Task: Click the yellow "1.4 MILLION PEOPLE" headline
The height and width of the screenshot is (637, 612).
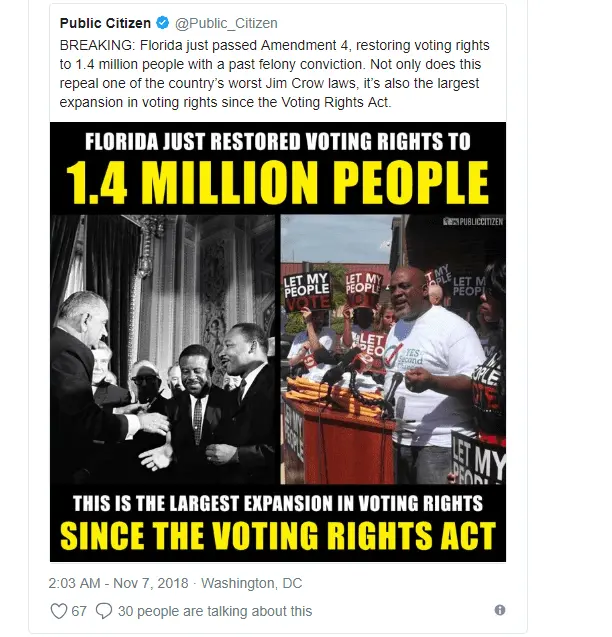Action: point(277,181)
